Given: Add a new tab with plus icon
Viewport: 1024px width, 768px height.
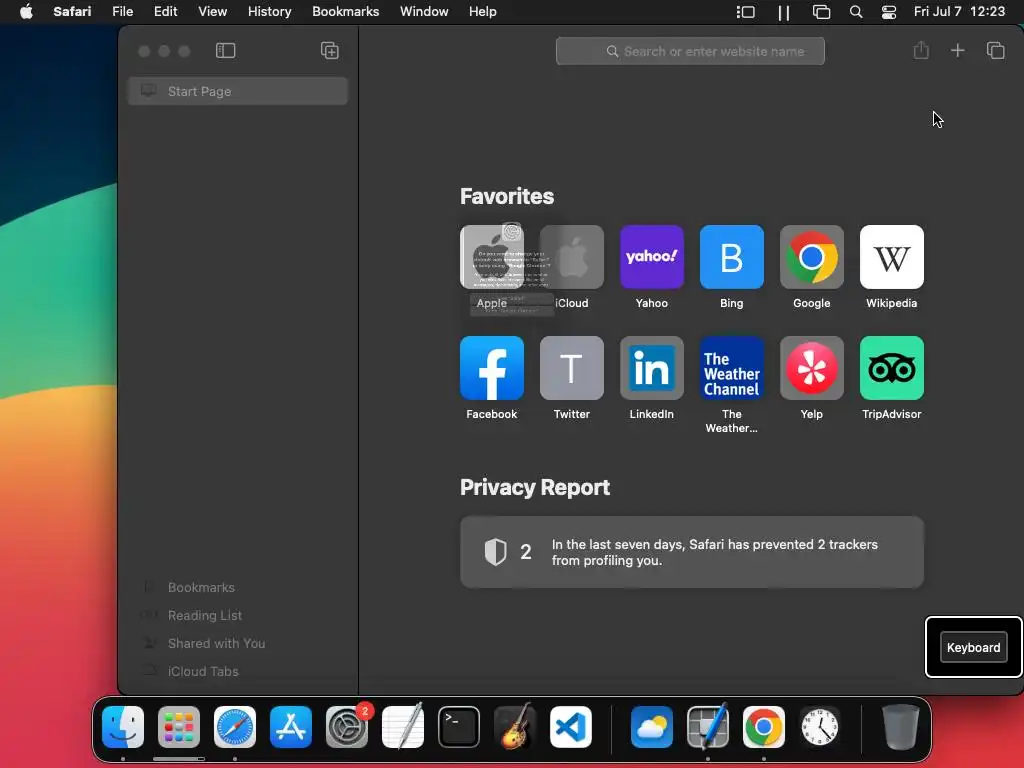Looking at the screenshot, I should (957, 50).
